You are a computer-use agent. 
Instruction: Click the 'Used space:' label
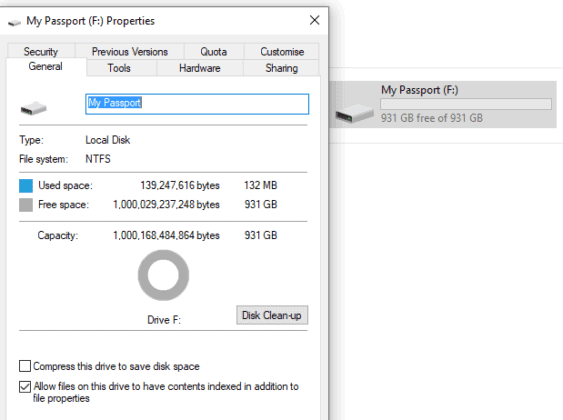[65, 186]
